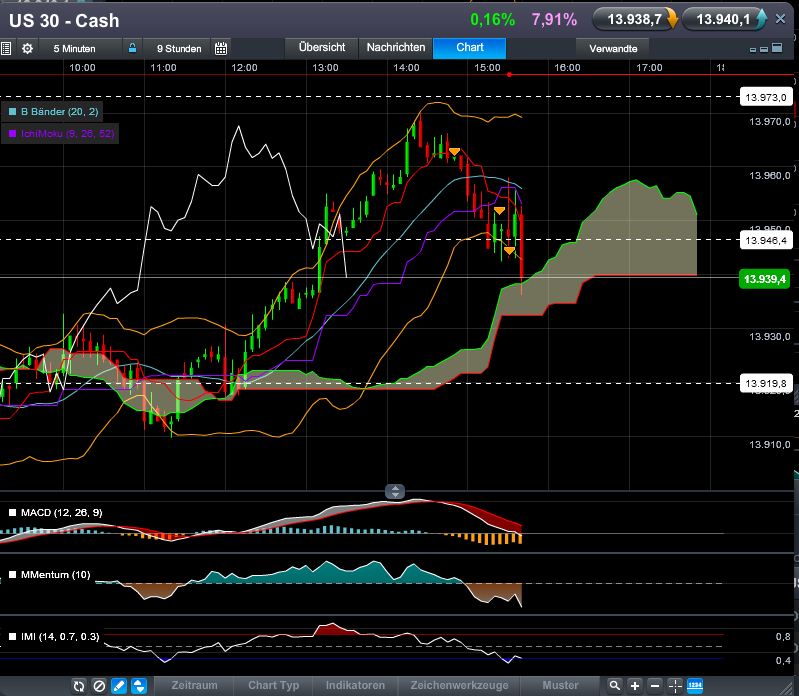The height and width of the screenshot is (696, 799).
Task: Select the Chart tab
Action: click(470, 47)
